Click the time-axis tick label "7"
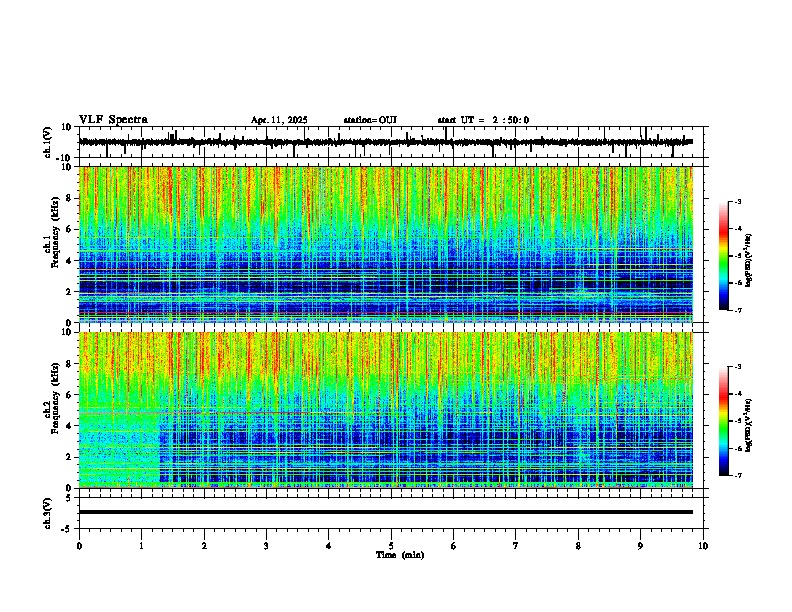 click(x=516, y=546)
